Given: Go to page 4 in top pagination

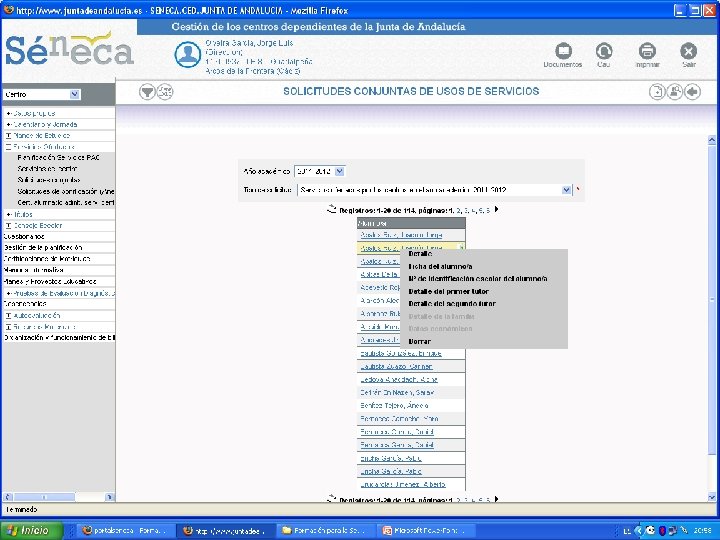Looking at the screenshot, I should 473,210.
